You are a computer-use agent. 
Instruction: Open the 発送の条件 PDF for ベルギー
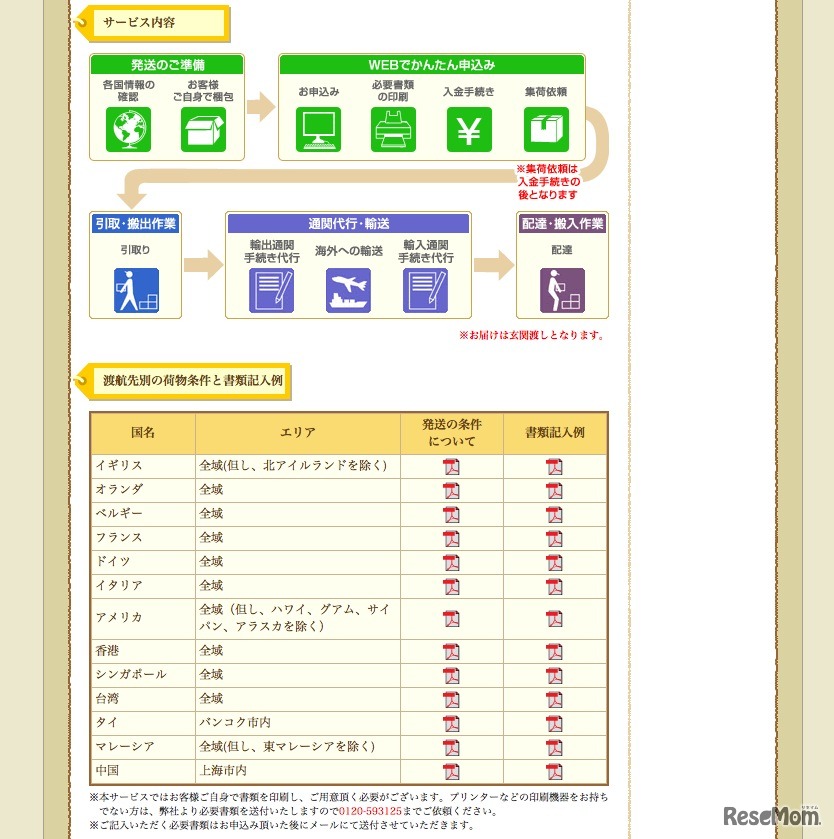tap(452, 515)
